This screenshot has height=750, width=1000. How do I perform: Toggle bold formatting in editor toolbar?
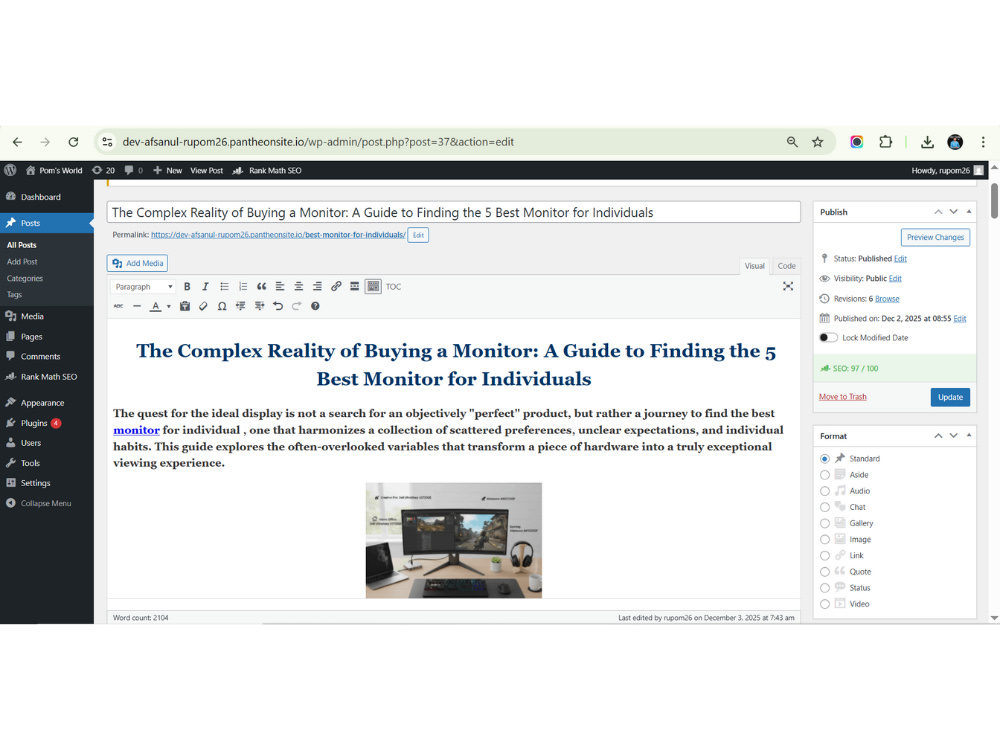pos(187,286)
